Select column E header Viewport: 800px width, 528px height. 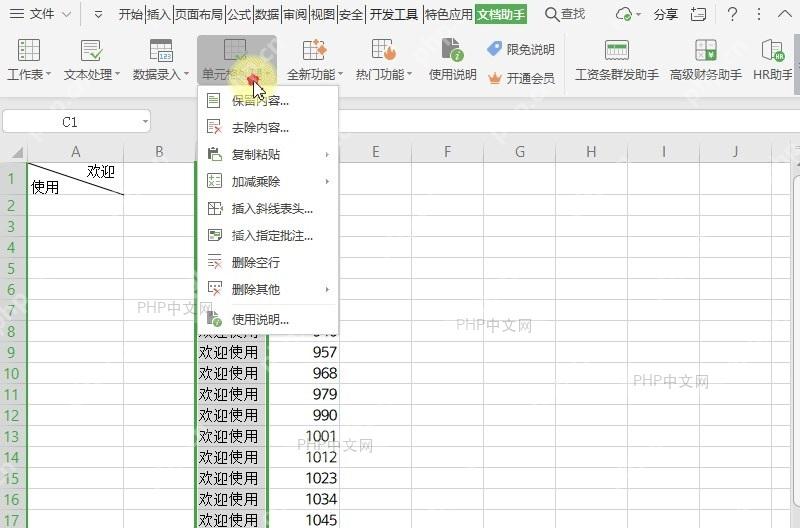(x=376, y=152)
